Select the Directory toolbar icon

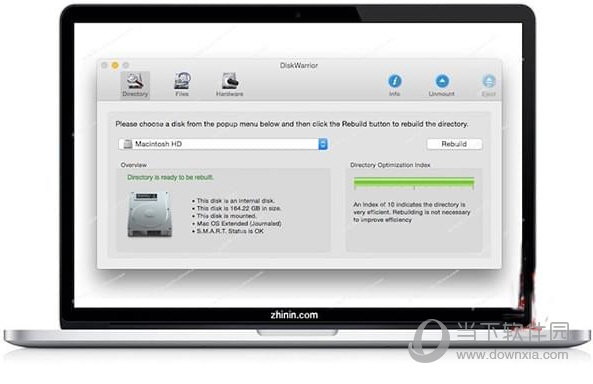(x=135, y=85)
